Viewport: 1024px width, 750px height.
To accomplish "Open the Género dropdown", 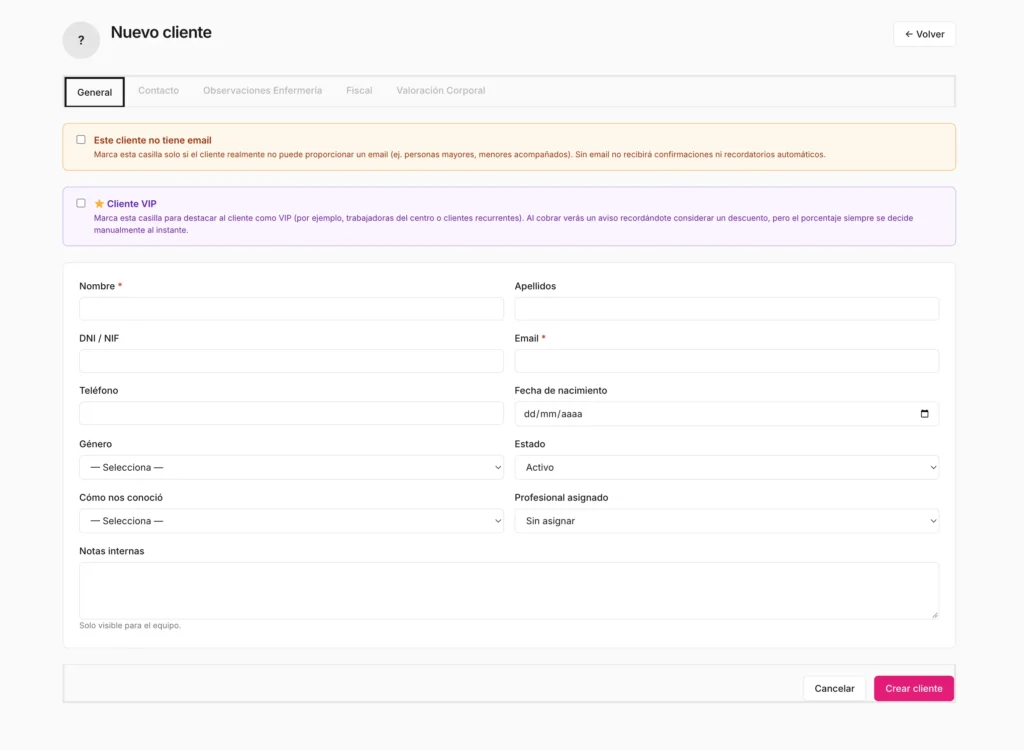I will pos(291,467).
